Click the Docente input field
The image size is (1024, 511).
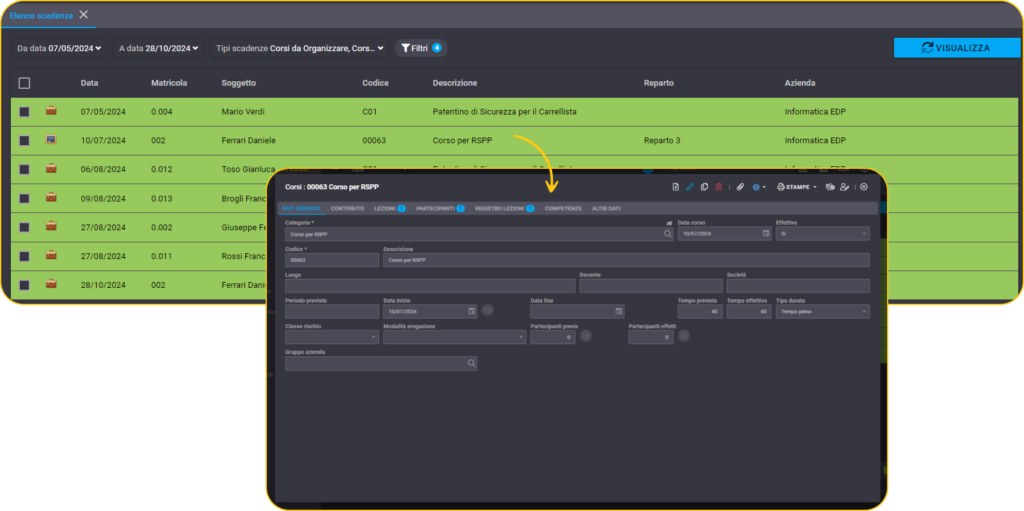point(651,286)
